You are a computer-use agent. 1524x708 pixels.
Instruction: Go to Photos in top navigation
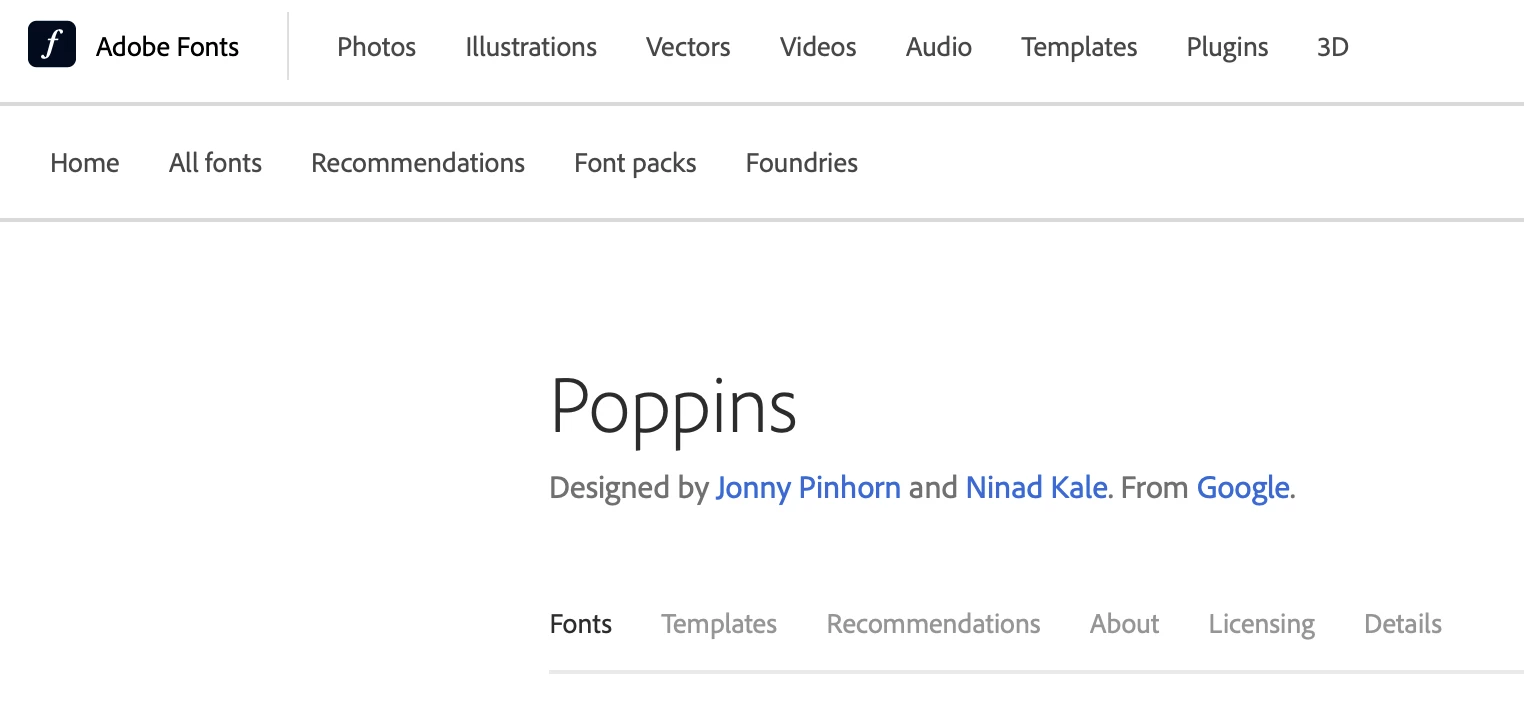point(377,47)
